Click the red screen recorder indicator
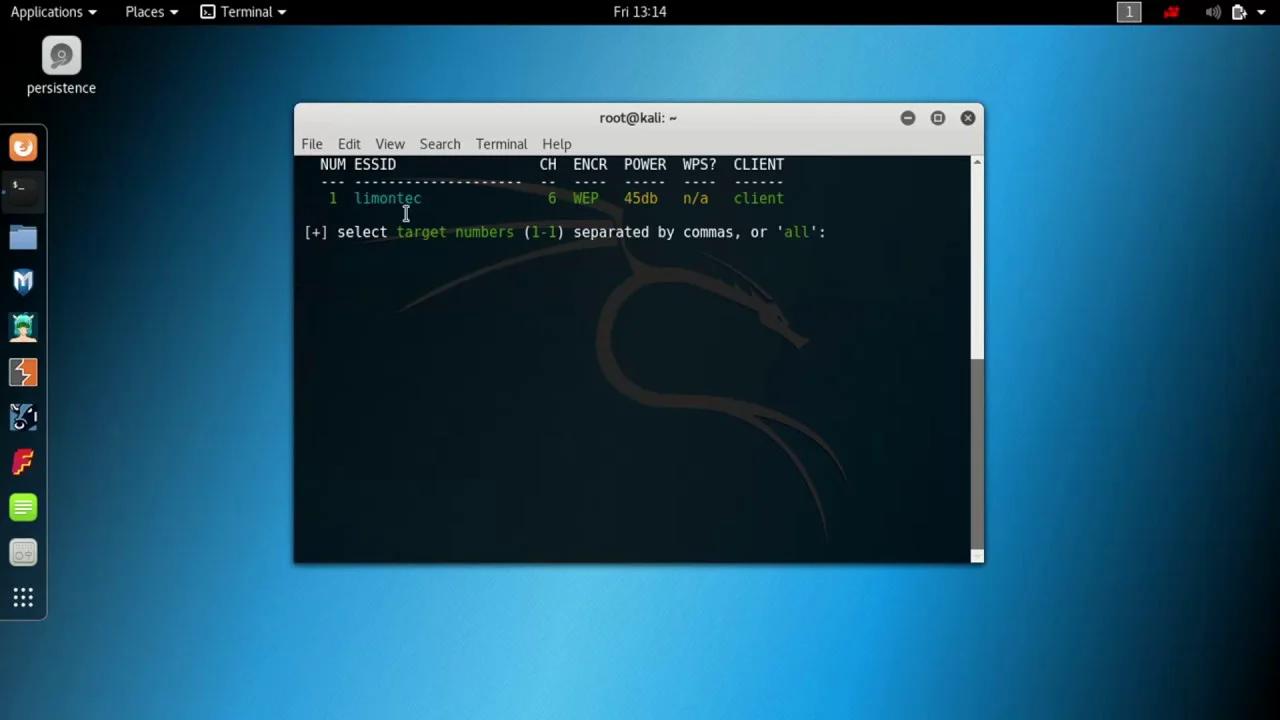 point(1171,12)
